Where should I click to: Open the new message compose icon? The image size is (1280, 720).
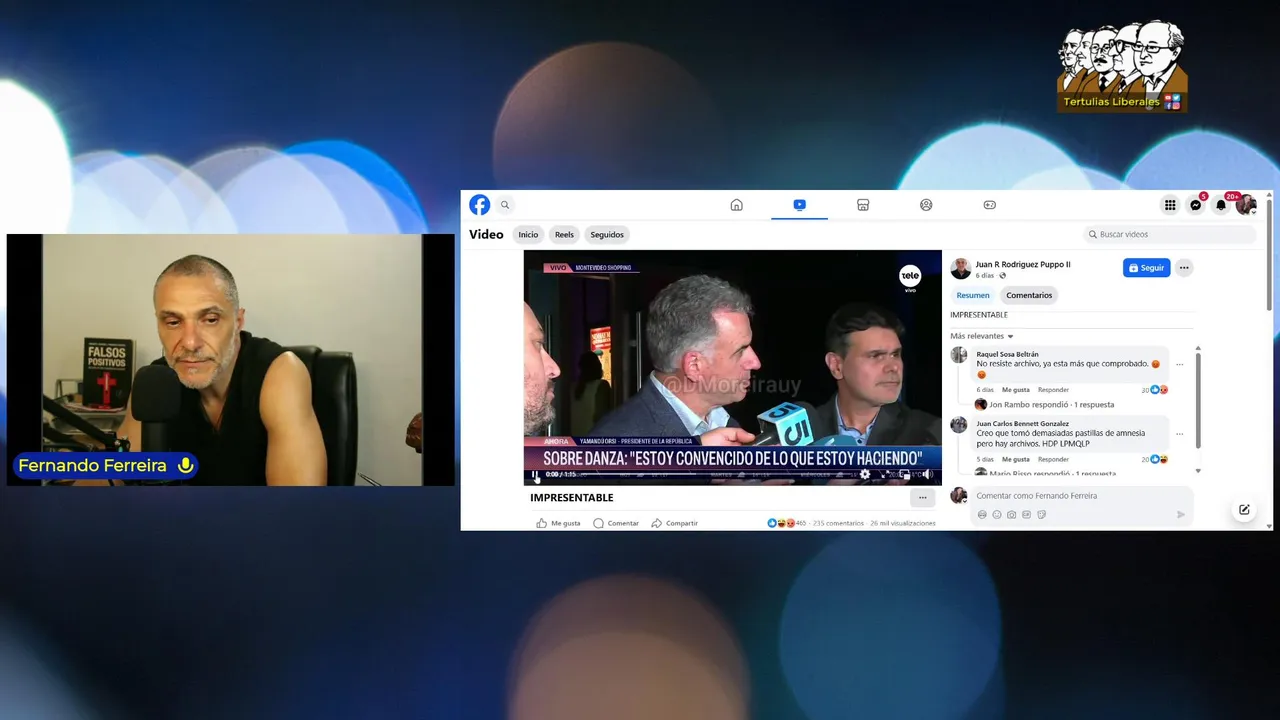point(1244,510)
